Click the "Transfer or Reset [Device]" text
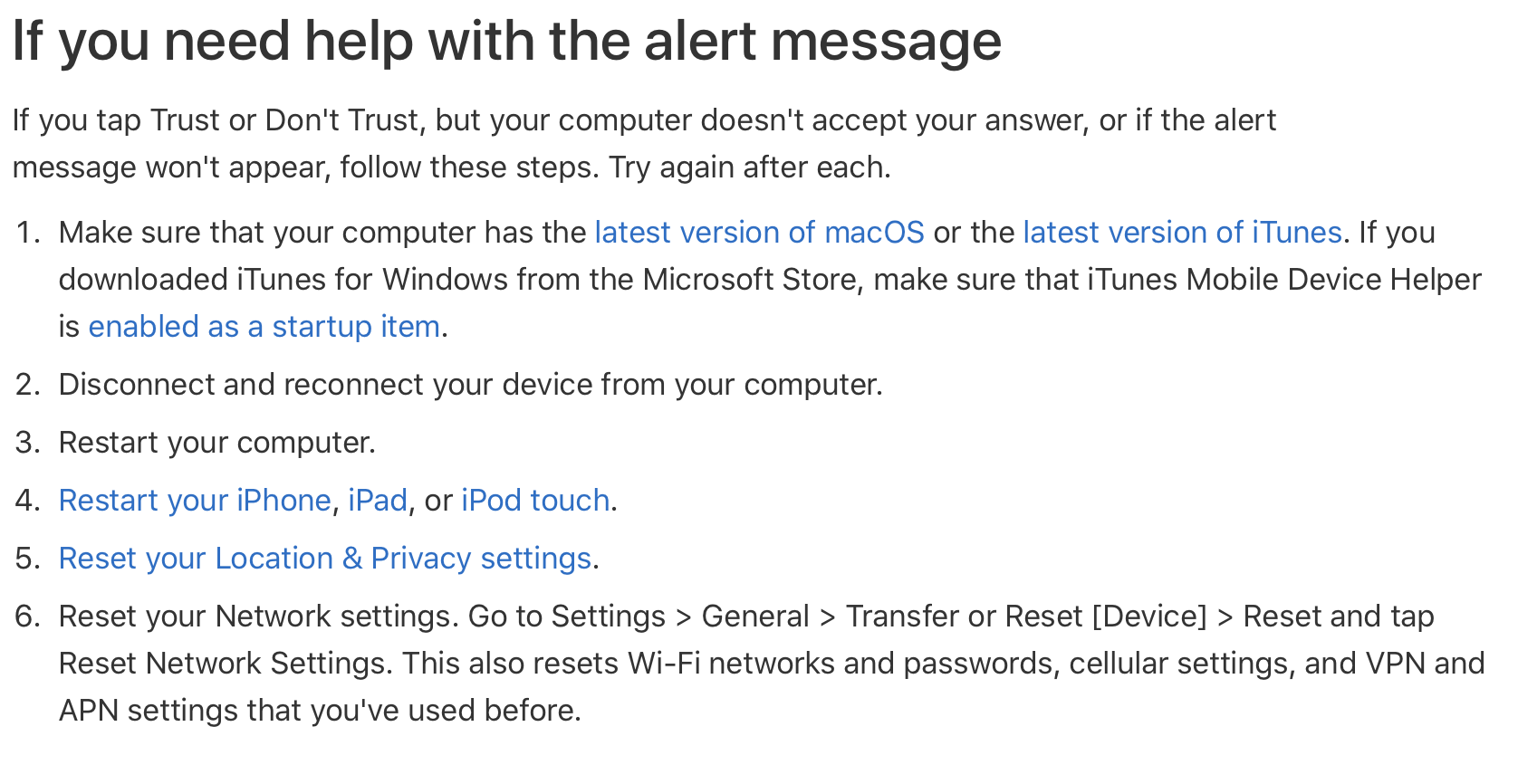 click(1026, 617)
